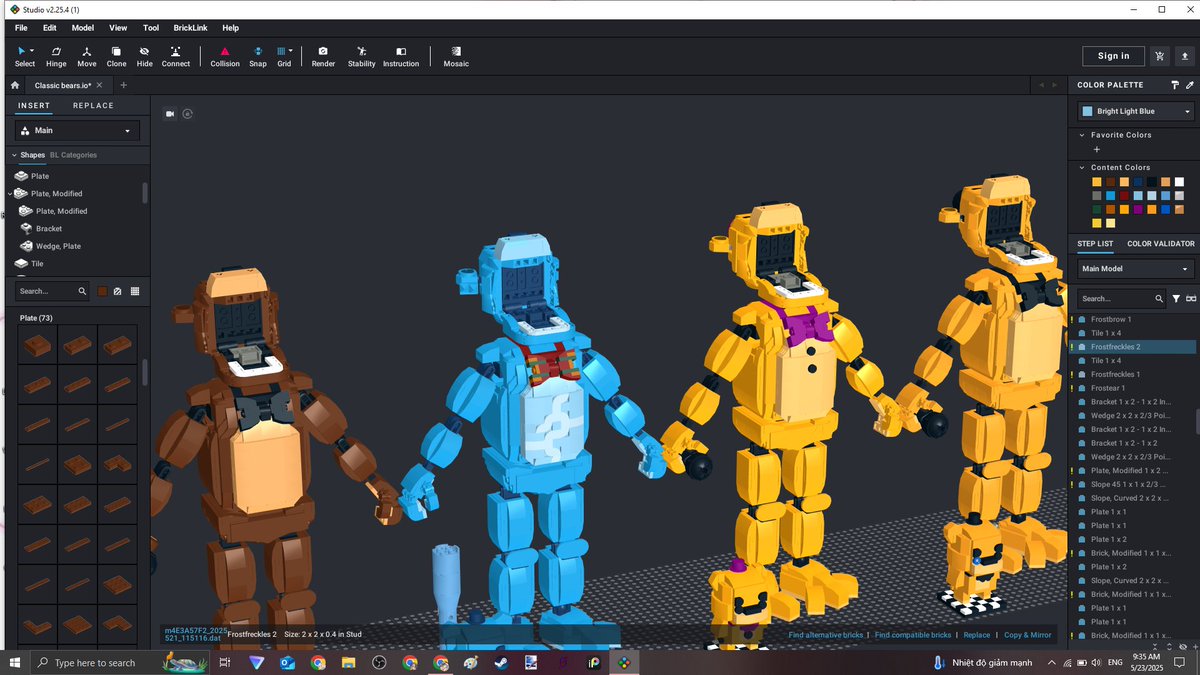Pick the white content color swatch
Image resolution: width=1200 pixels, height=675 pixels.
coord(1179,182)
